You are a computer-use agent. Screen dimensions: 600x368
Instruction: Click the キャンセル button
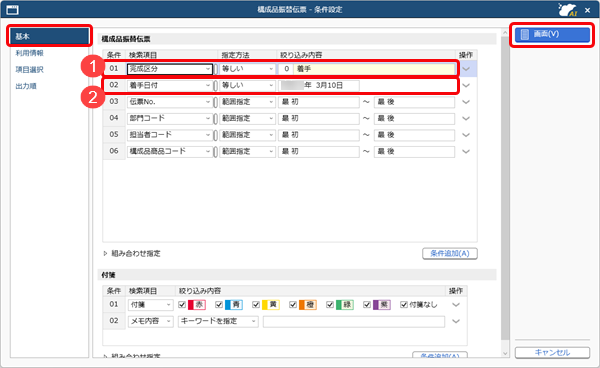point(552,352)
